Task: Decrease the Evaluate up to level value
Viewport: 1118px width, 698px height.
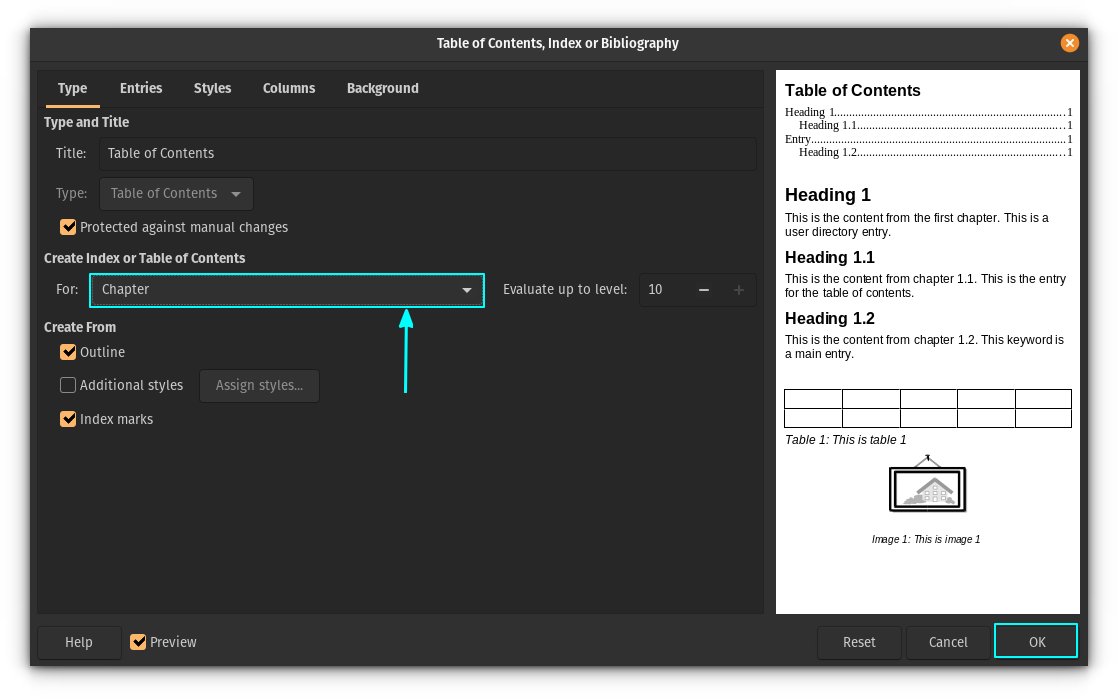Action: click(x=703, y=290)
